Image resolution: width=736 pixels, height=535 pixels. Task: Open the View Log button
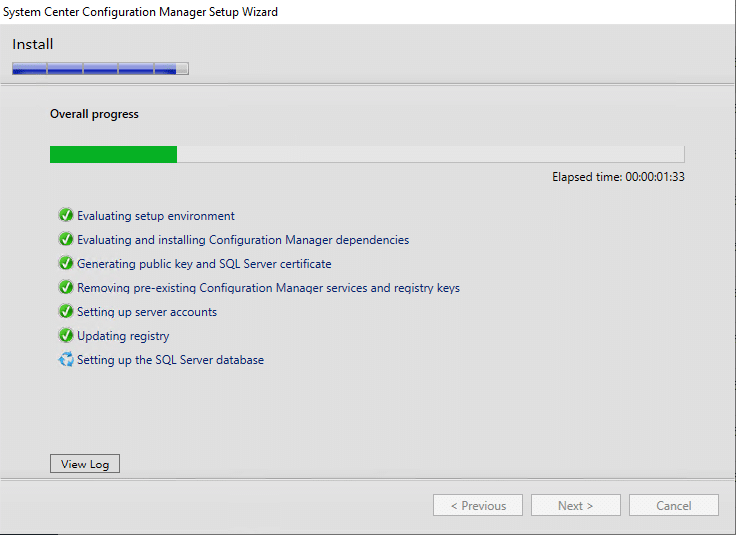pos(85,464)
